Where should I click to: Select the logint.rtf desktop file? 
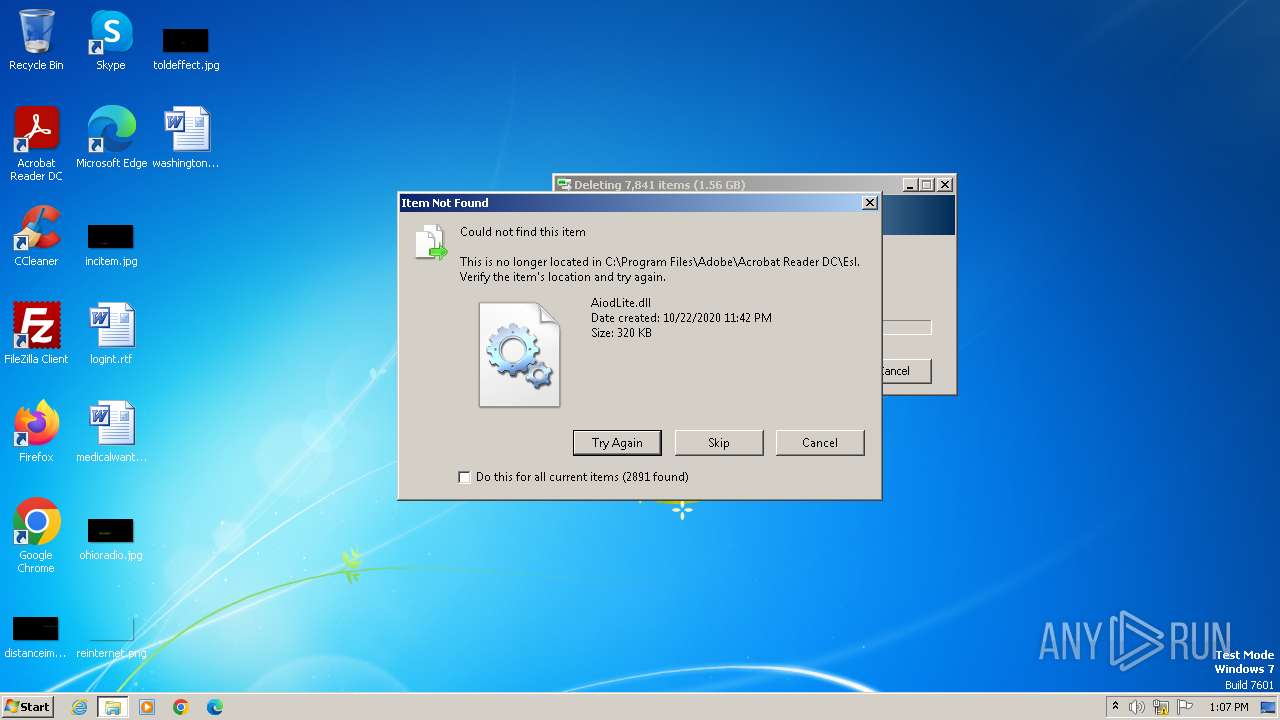click(x=111, y=334)
